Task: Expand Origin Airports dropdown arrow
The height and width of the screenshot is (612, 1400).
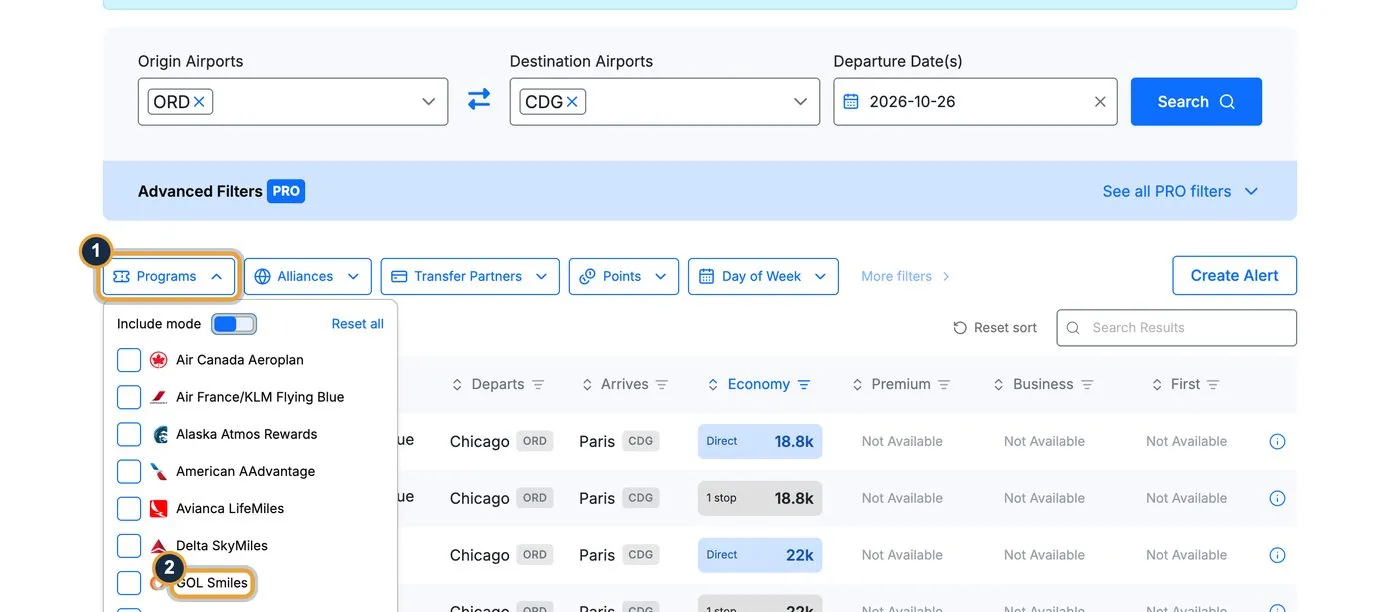Action: click(x=428, y=102)
